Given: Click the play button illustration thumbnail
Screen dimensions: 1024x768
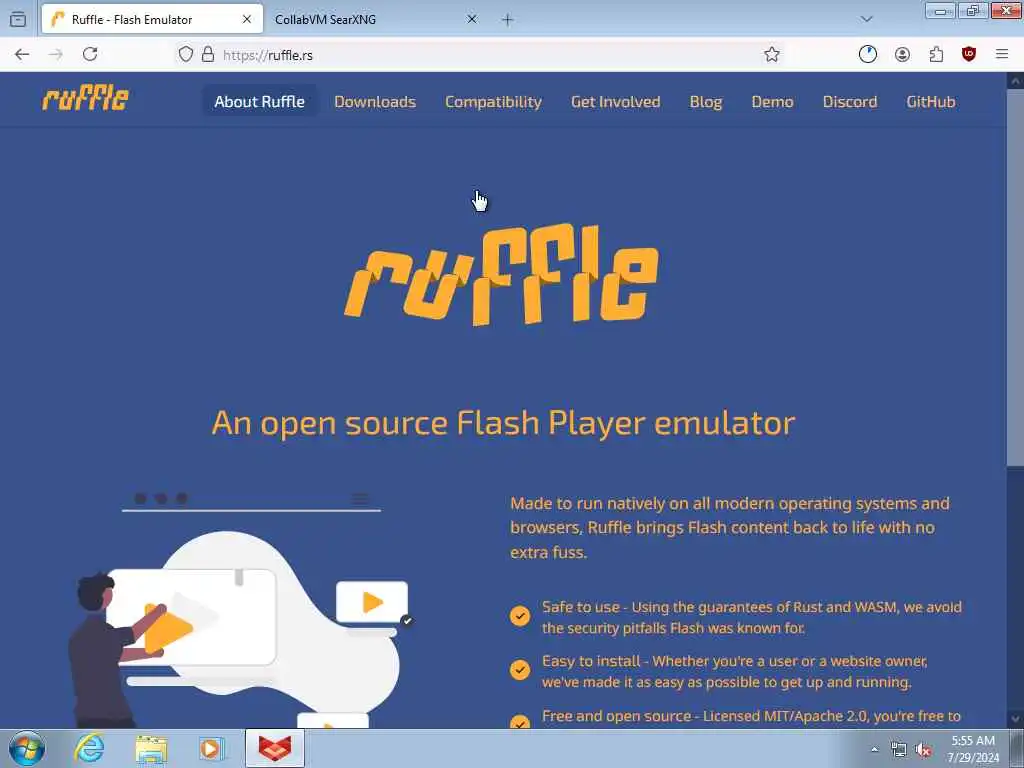Looking at the screenshot, I should [x=372, y=602].
